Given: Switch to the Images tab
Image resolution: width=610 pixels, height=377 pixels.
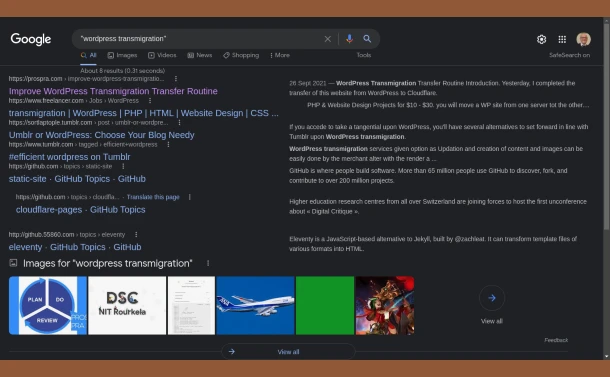Looking at the screenshot, I should point(123,55).
